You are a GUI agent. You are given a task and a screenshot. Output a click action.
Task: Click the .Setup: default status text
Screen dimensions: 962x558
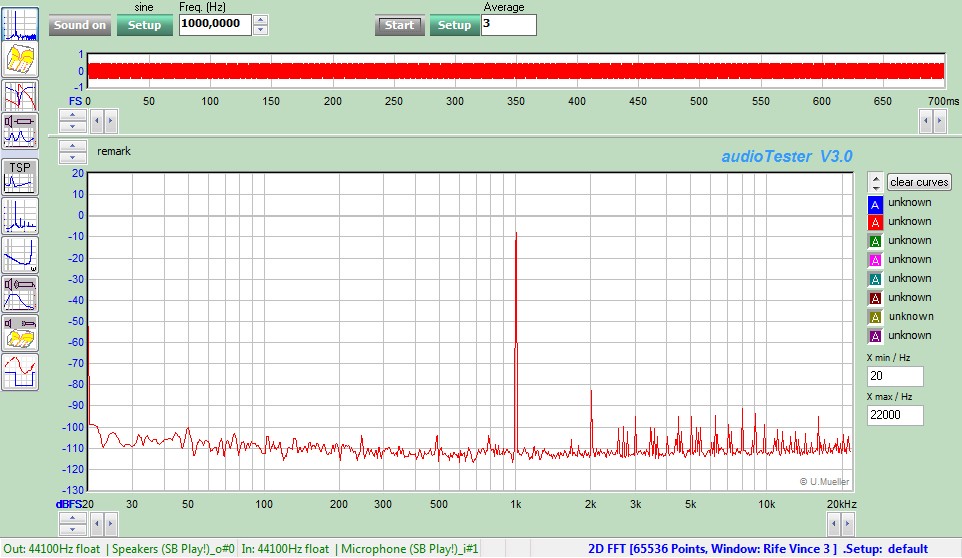click(885, 549)
